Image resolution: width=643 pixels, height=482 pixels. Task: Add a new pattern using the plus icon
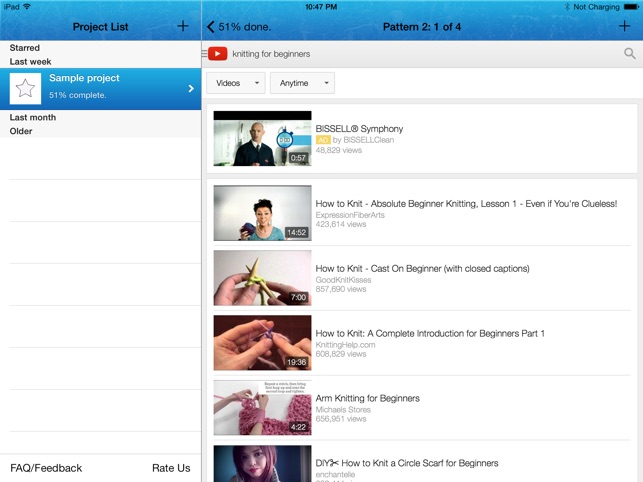[624, 26]
